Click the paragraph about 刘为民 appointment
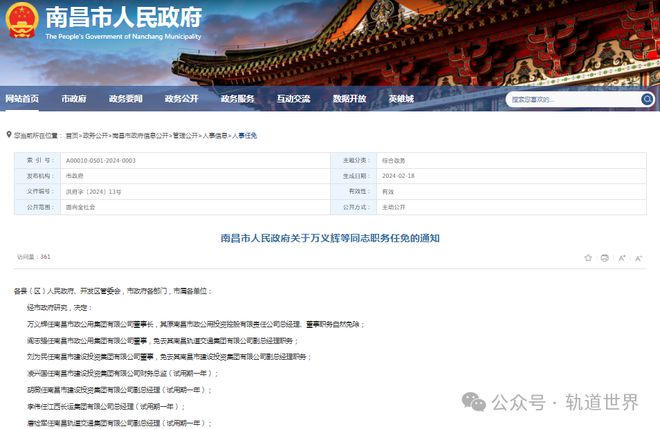This screenshot has height=429, width=660. [169, 357]
